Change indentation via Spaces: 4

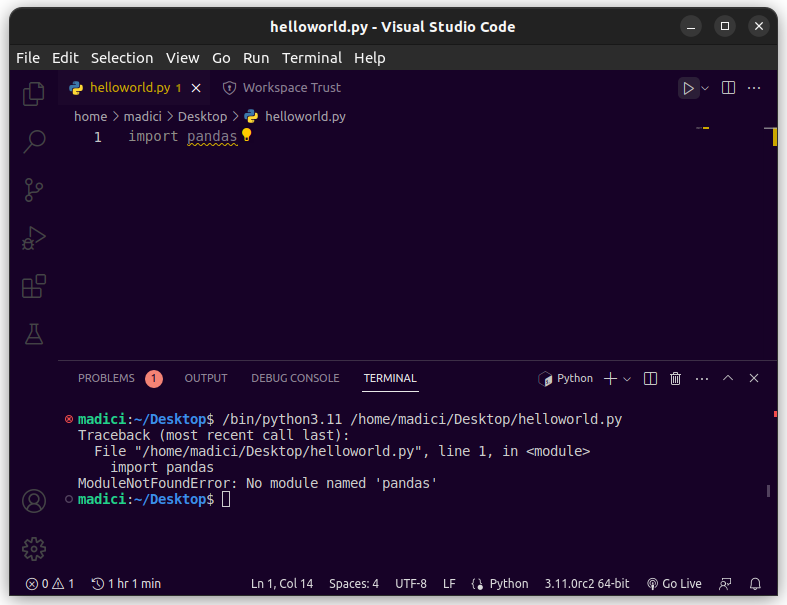point(354,583)
